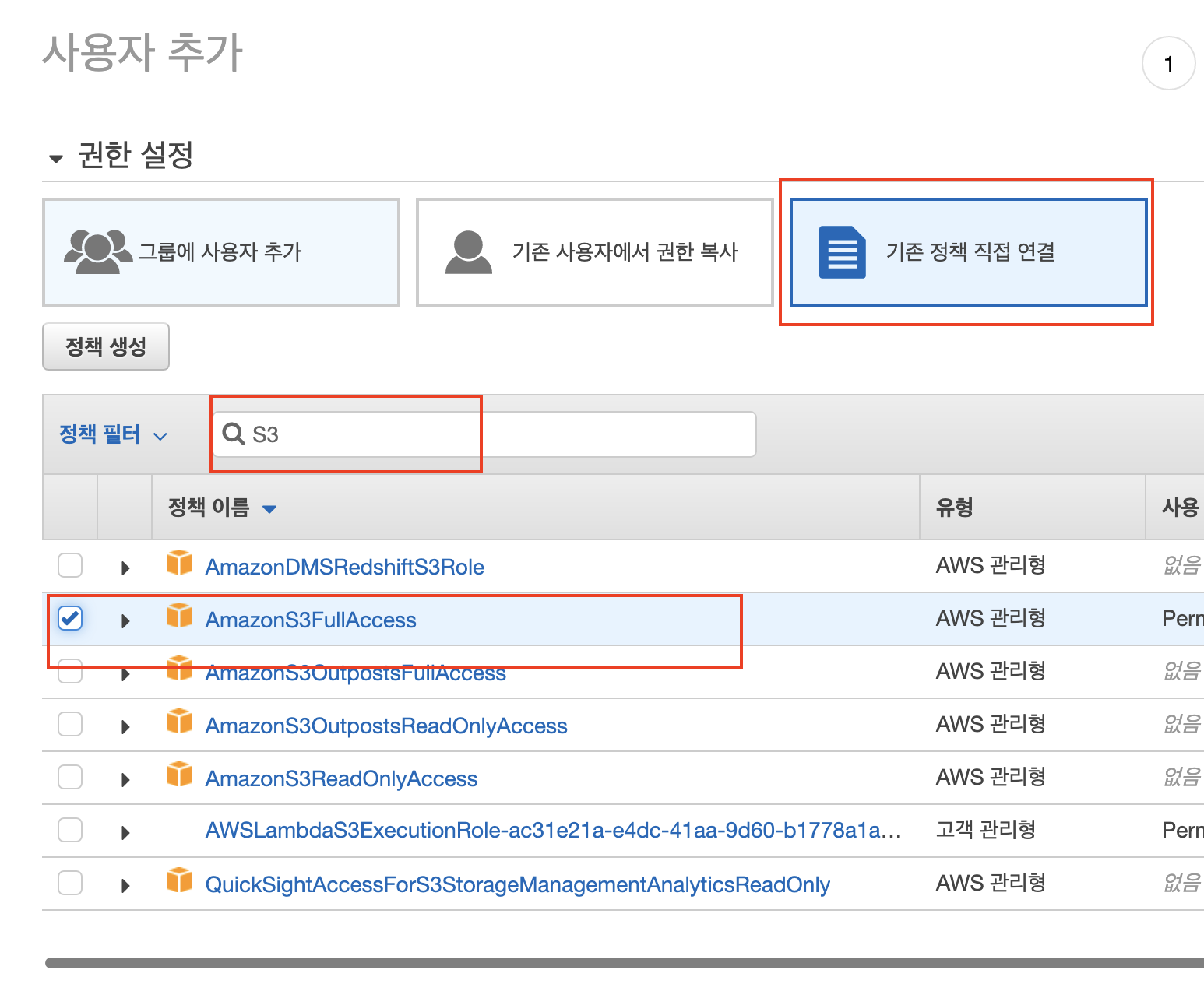Collapse the 권한 설정 section

[56, 159]
